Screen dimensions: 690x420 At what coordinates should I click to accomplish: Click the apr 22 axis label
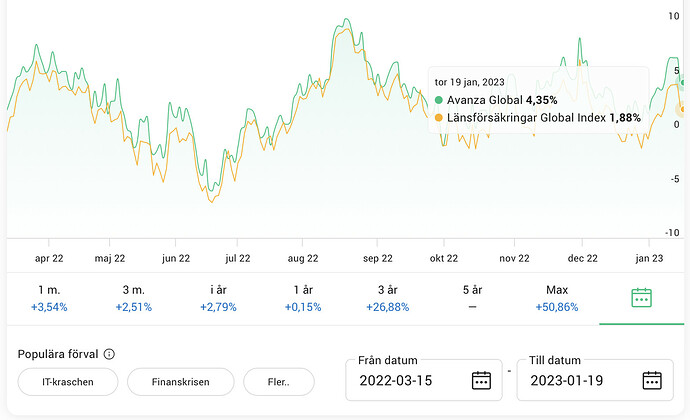pyautogui.click(x=49, y=258)
